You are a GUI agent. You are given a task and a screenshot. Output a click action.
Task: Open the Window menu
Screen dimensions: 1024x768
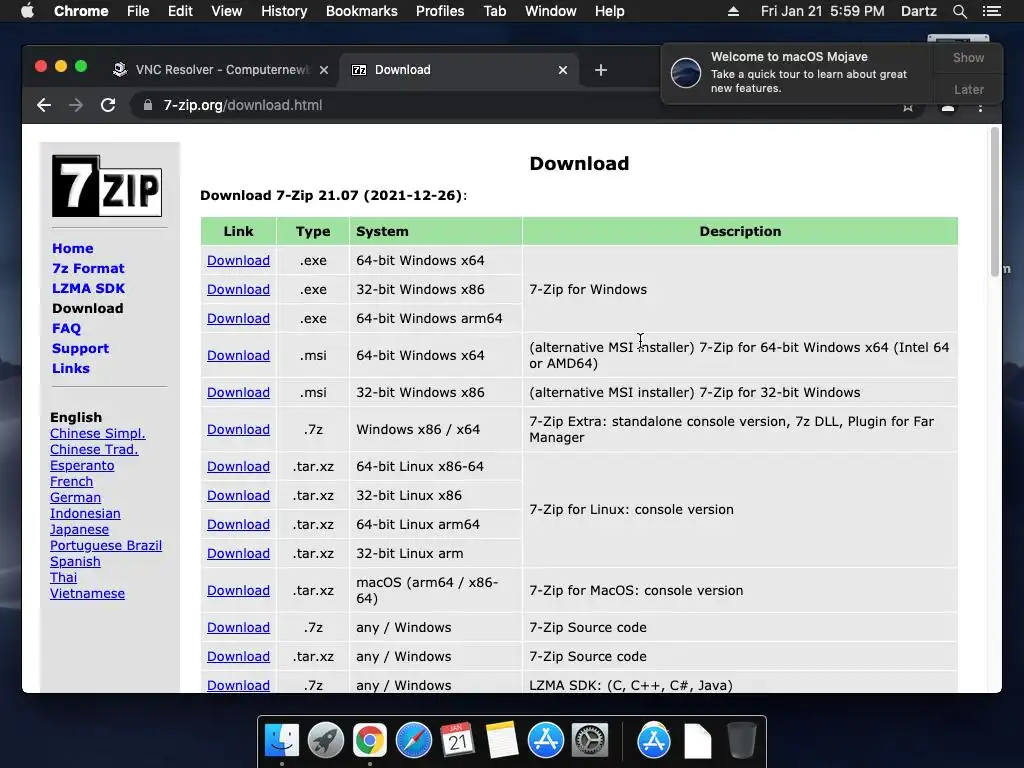551,11
